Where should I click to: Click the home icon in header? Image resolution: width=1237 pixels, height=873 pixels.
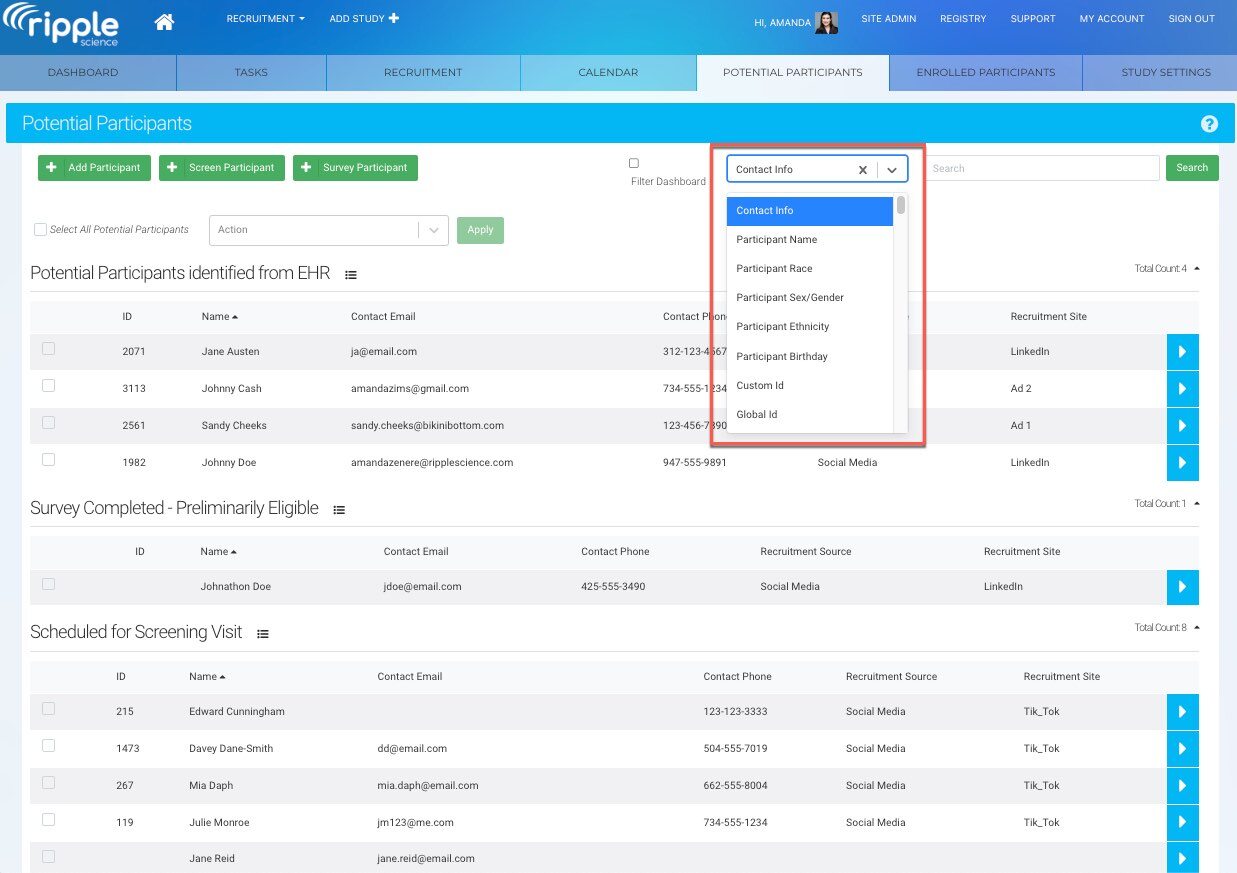pos(164,21)
